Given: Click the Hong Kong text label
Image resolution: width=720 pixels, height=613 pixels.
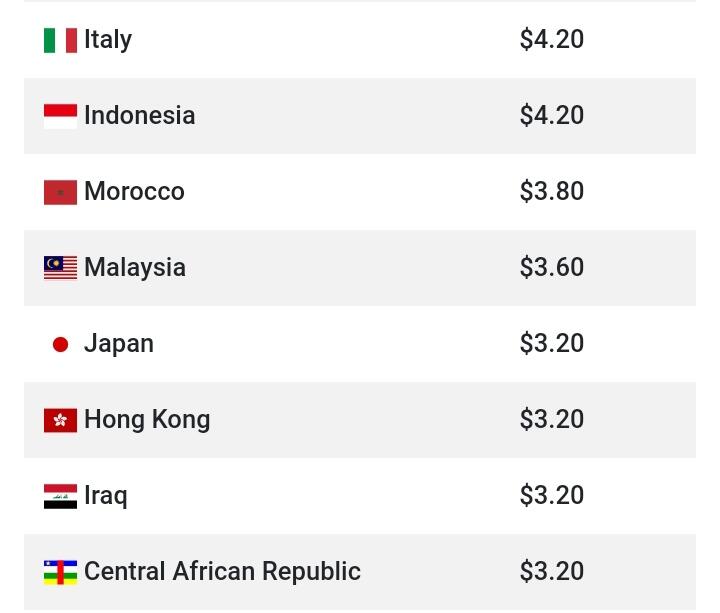Looking at the screenshot, I should coord(147,419).
